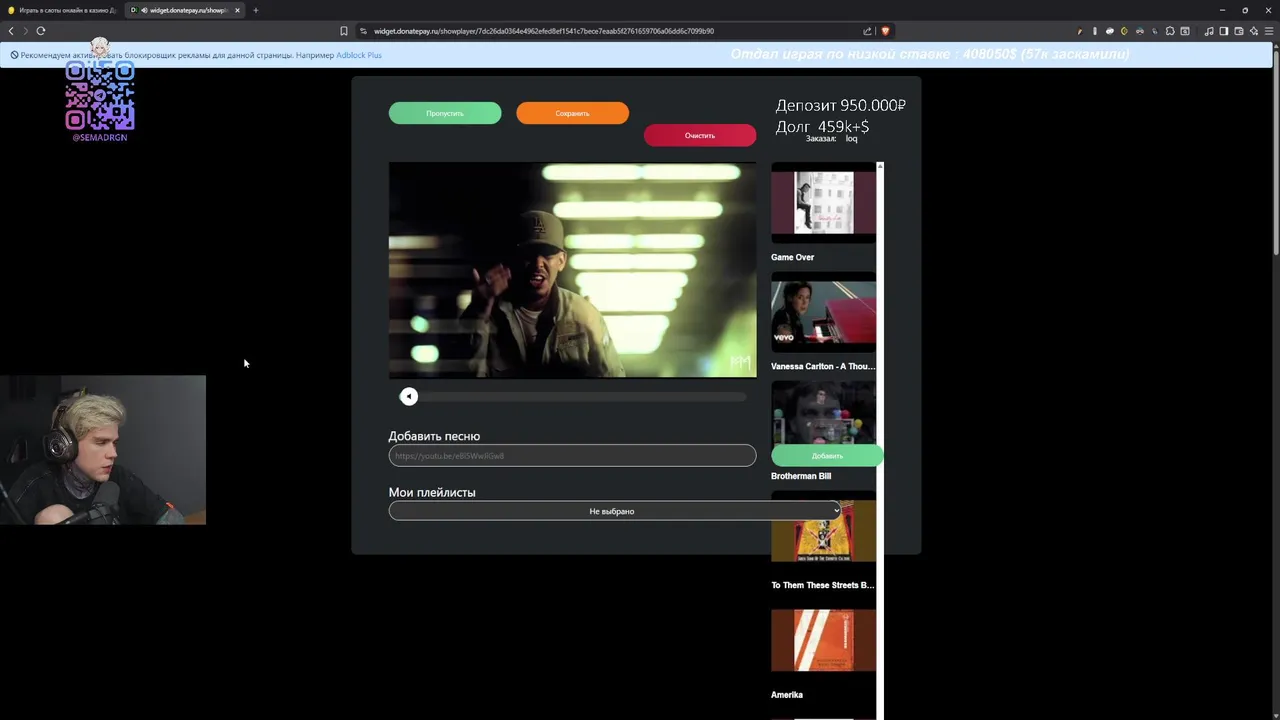Click the playlist scrollbar up arrow
1280x720 pixels.
pyautogui.click(x=880, y=166)
